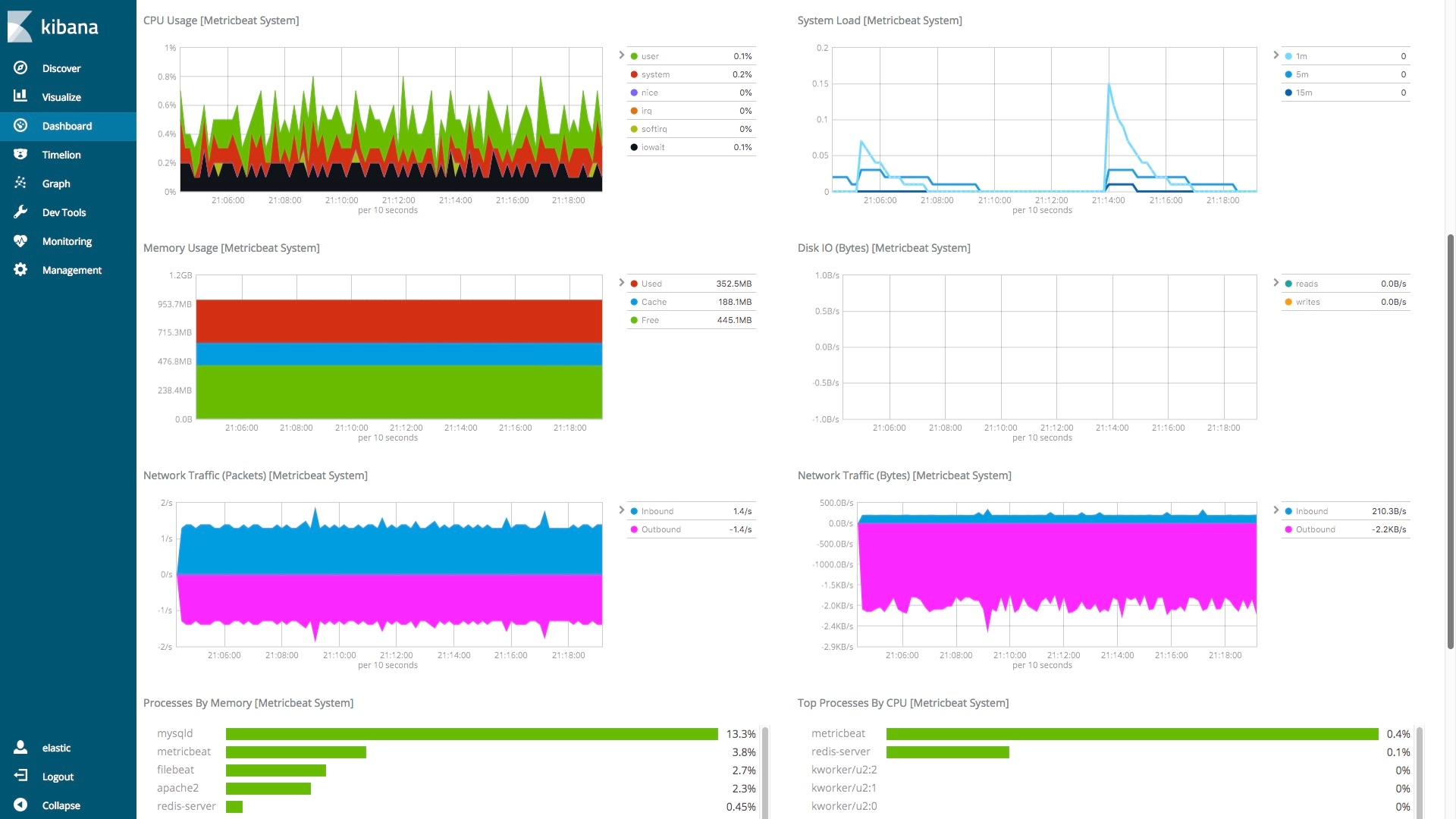Click the apache2 process row
This screenshot has height=819, width=1456.
[x=457, y=789]
